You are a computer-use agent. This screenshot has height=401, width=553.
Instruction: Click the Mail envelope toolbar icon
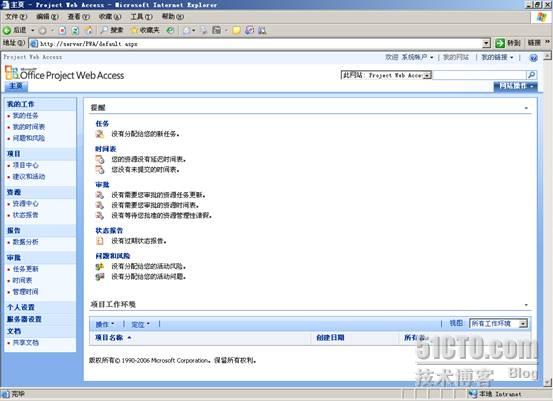[186, 31]
